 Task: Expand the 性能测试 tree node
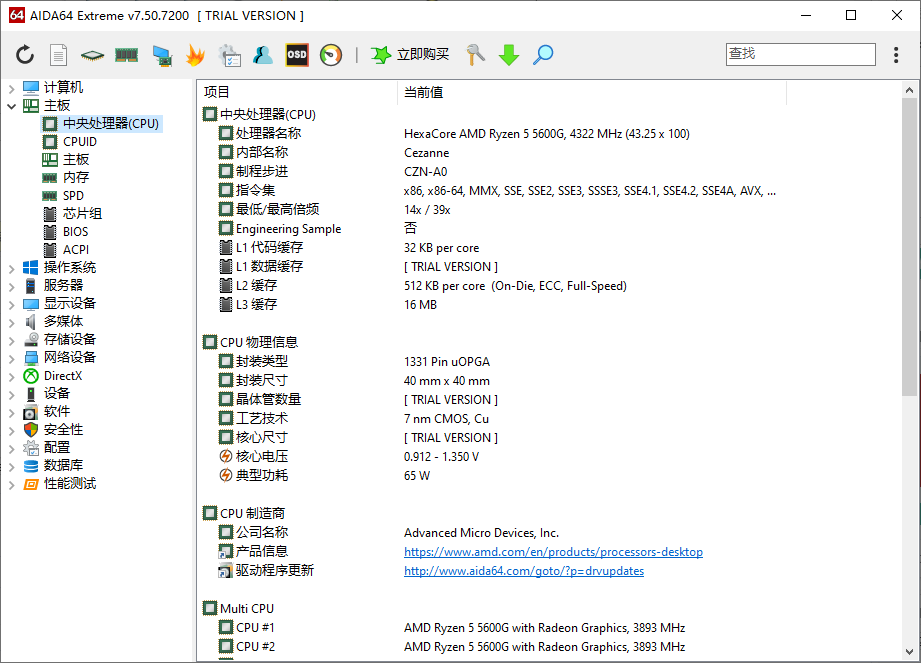(x=12, y=484)
